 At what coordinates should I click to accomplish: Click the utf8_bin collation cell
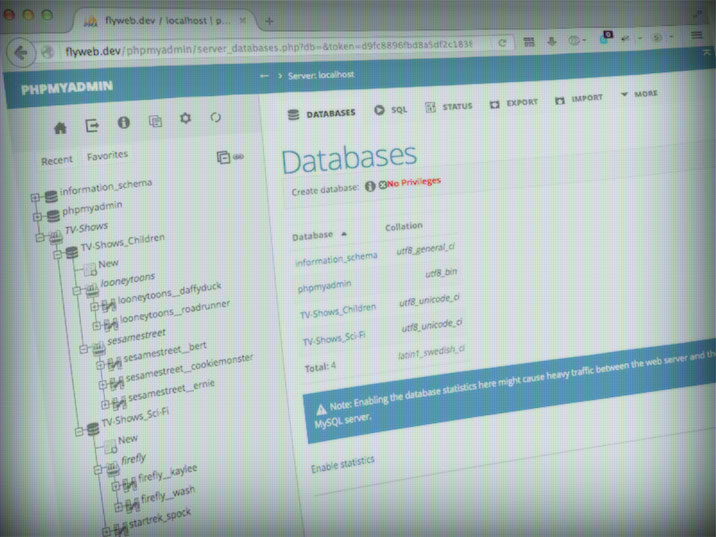(441, 273)
